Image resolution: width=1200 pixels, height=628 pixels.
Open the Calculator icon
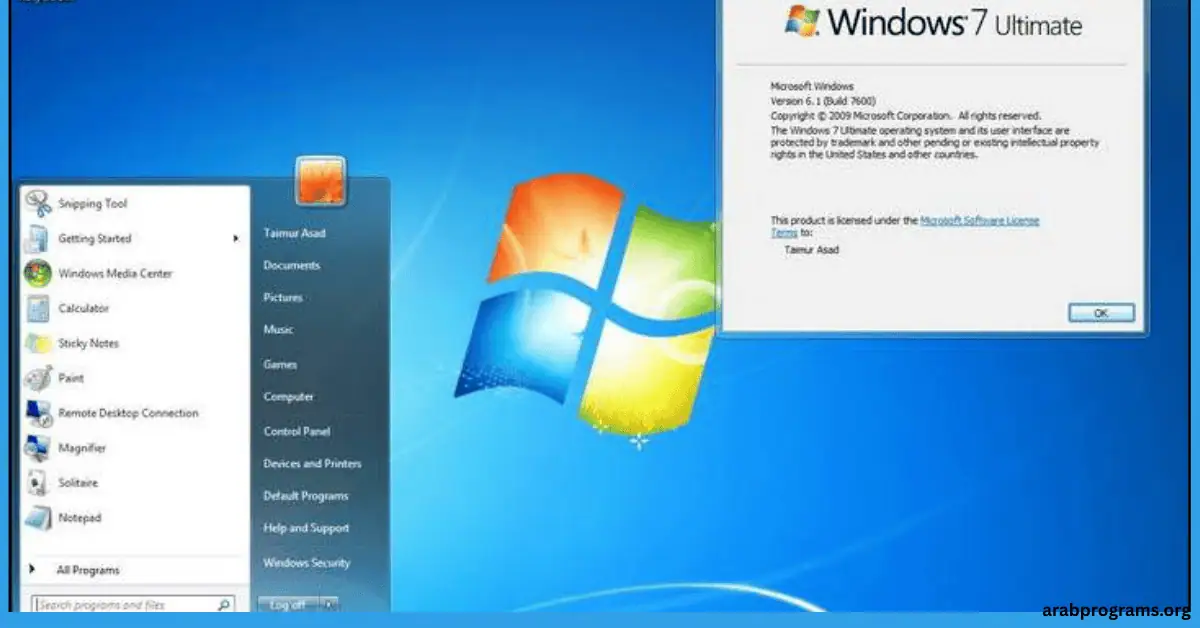tap(38, 308)
